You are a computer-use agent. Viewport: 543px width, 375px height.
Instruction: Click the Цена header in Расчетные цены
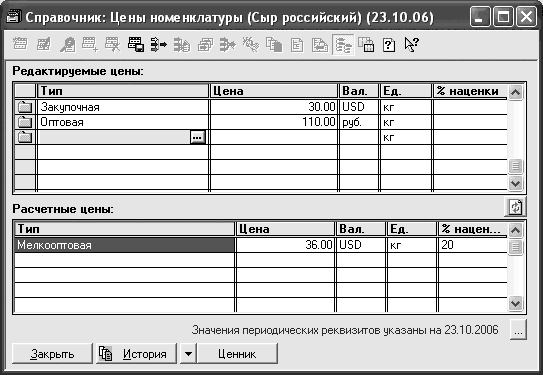pos(285,229)
